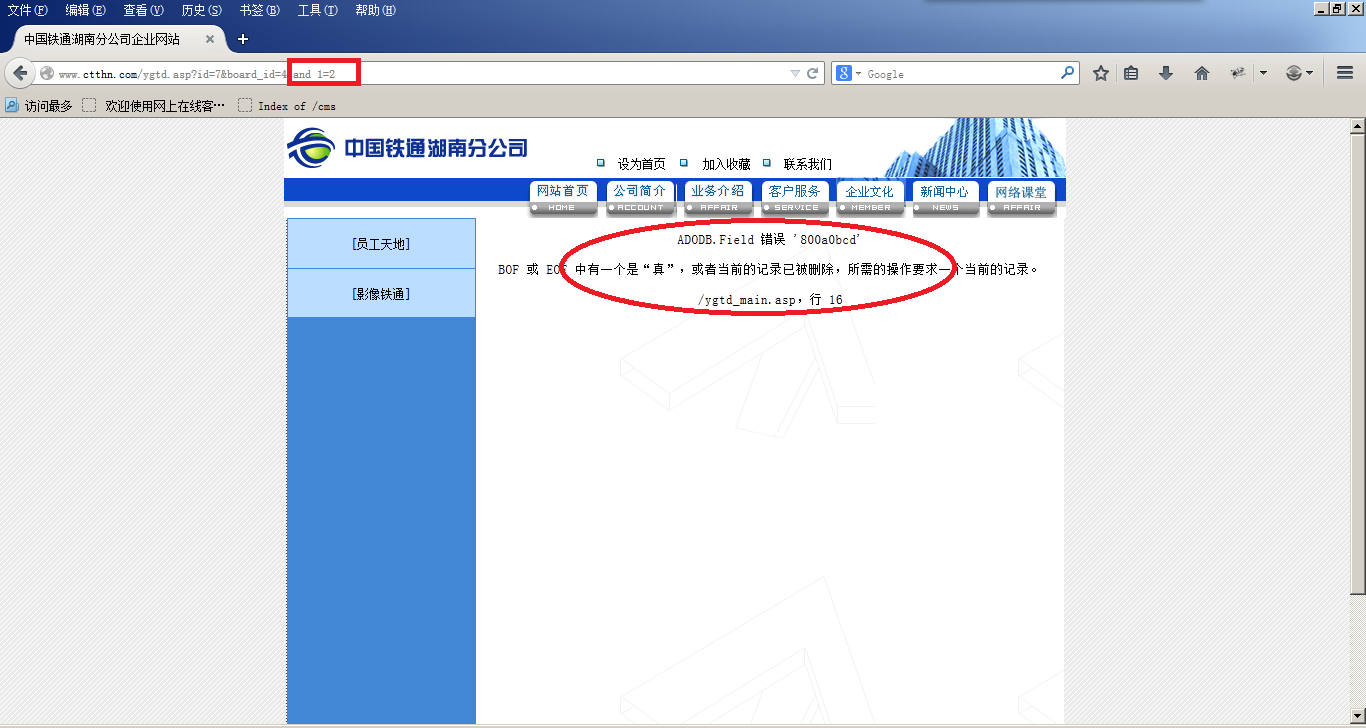Open a new tab with plus button
Screen dimensions: 1366x728
tap(242, 39)
